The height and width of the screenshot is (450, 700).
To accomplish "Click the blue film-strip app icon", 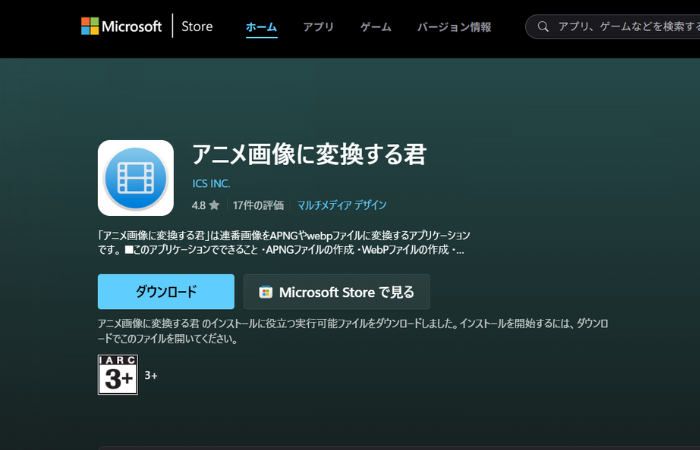I will point(135,178).
